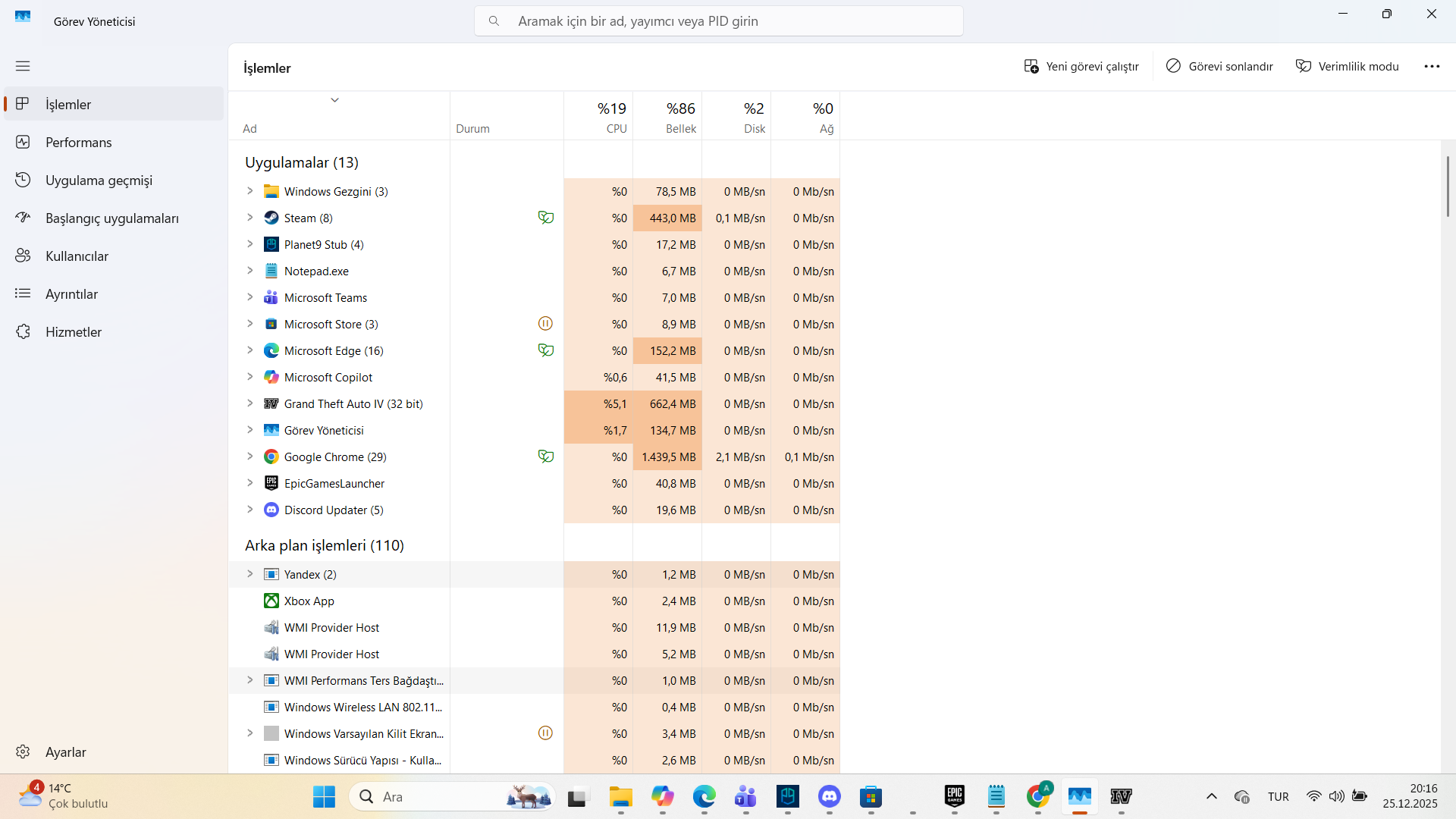Click Steam efficiency mode leaf icon
Image resolution: width=1456 pixels, height=819 pixels.
545,218
